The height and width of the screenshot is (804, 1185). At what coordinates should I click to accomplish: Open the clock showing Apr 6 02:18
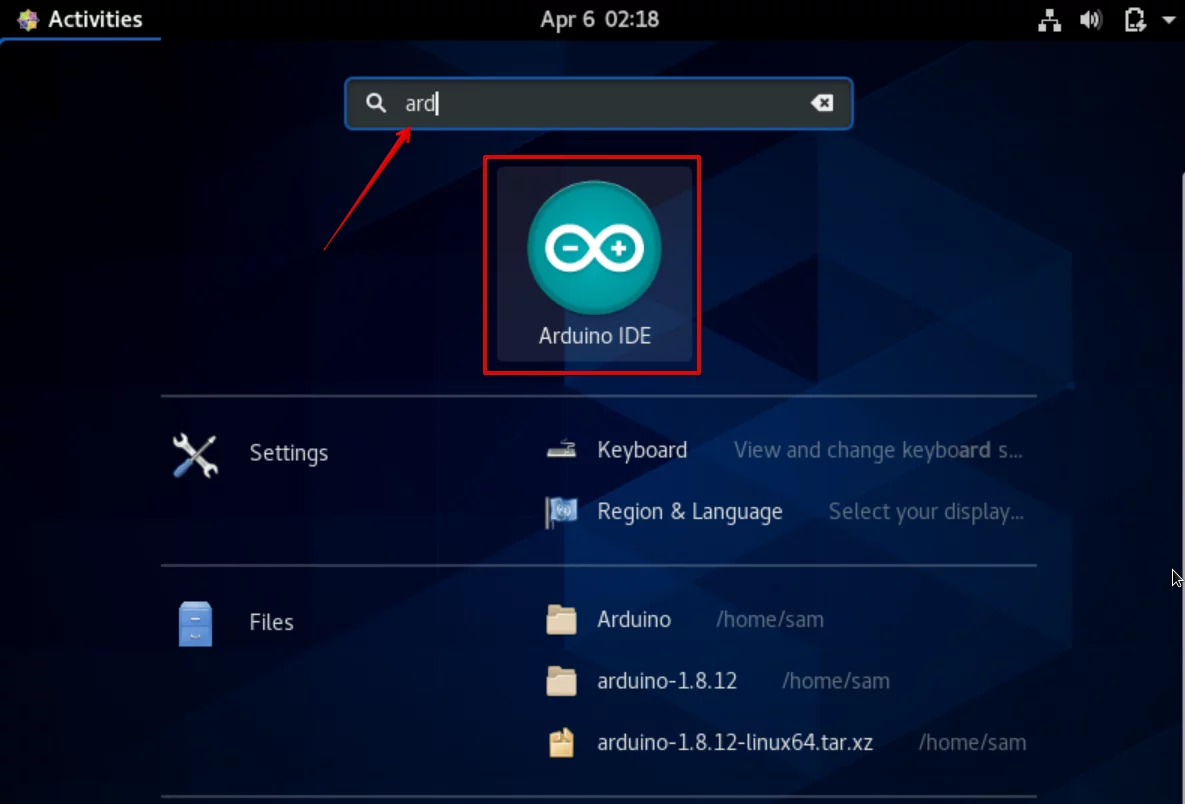pos(599,19)
